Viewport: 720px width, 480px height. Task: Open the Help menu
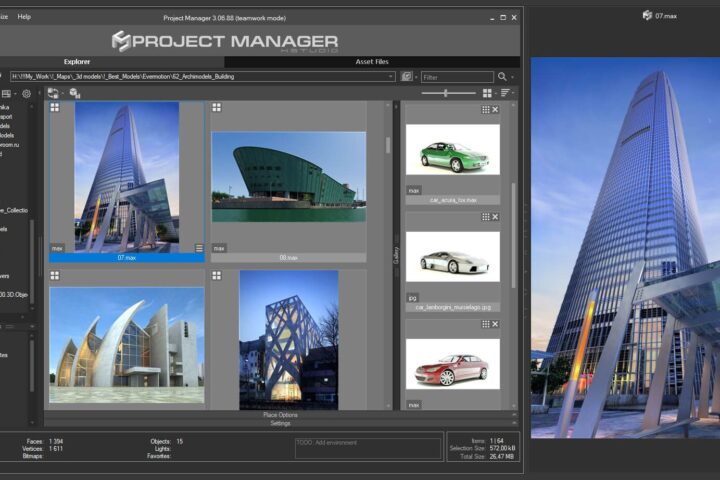(x=24, y=17)
